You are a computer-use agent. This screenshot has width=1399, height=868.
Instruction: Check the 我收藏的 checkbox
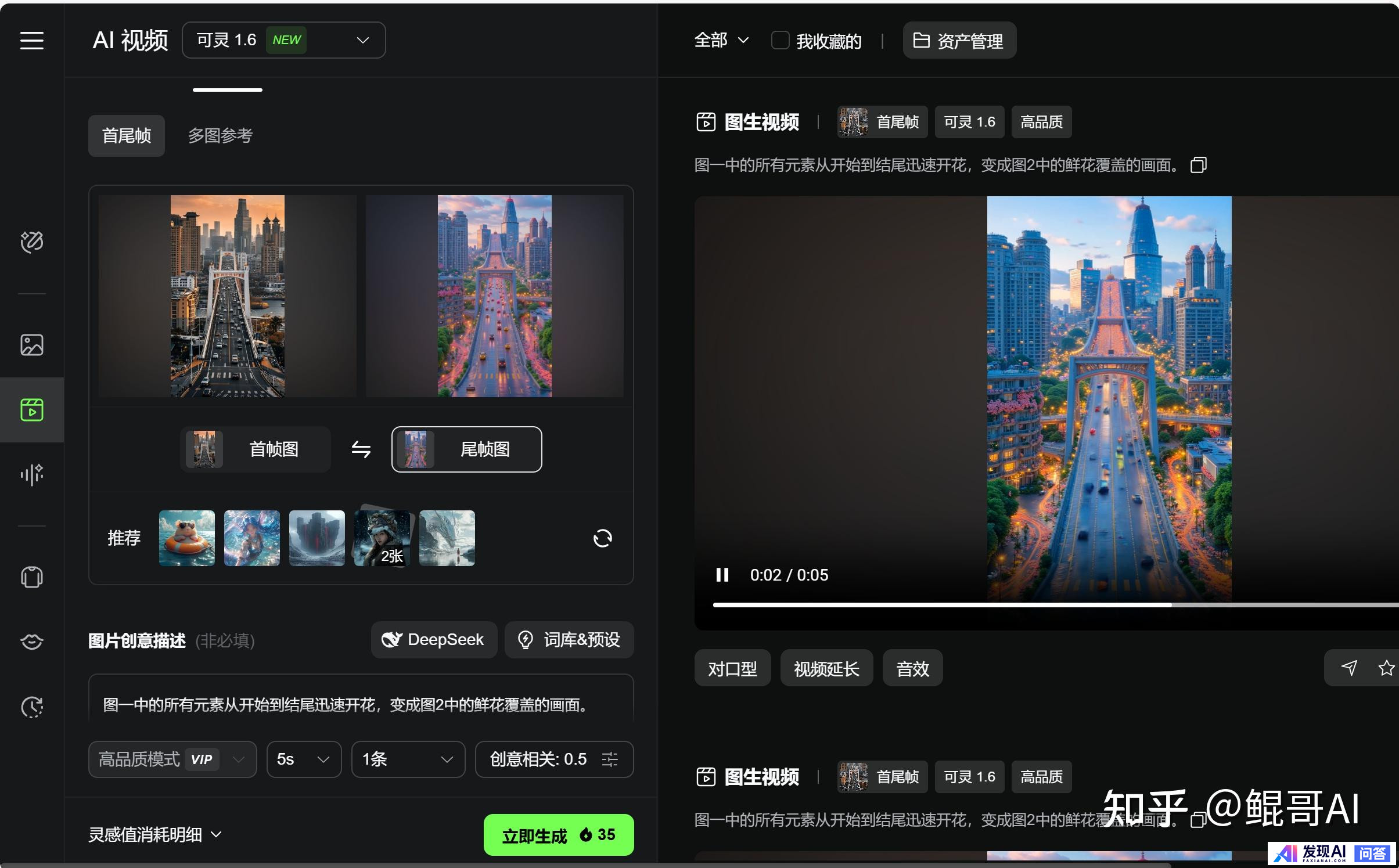[780, 41]
